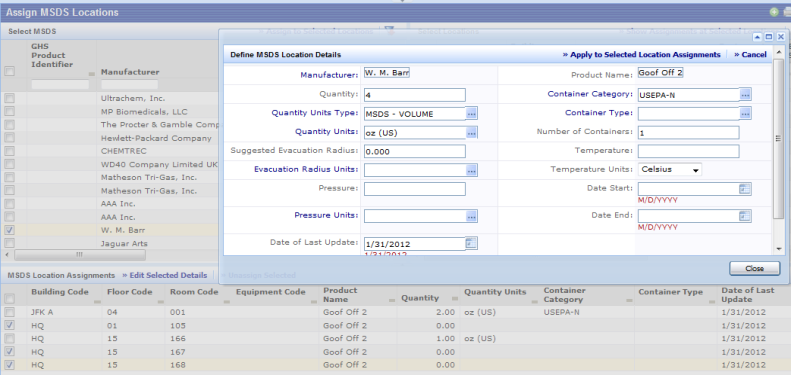Open Container Category column sort menu

point(629,300)
